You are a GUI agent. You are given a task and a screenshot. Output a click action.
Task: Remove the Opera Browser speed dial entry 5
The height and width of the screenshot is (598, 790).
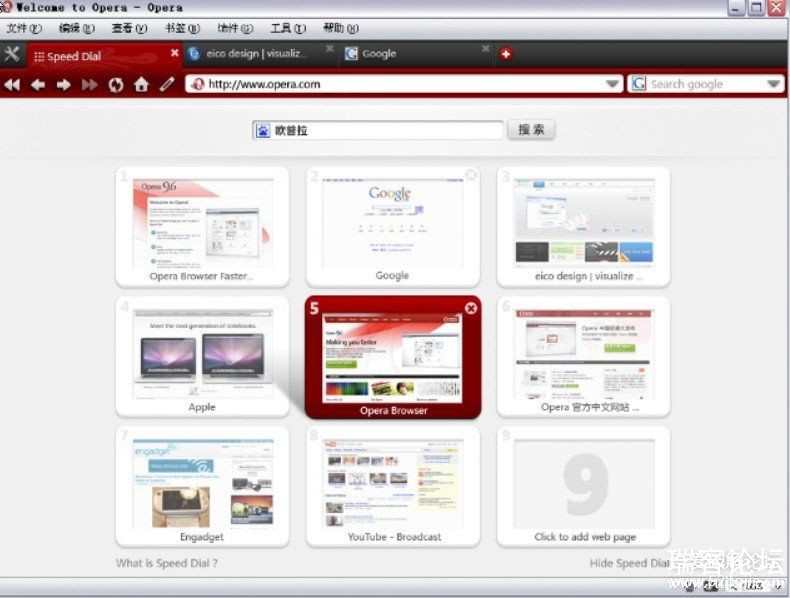[471, 308]
